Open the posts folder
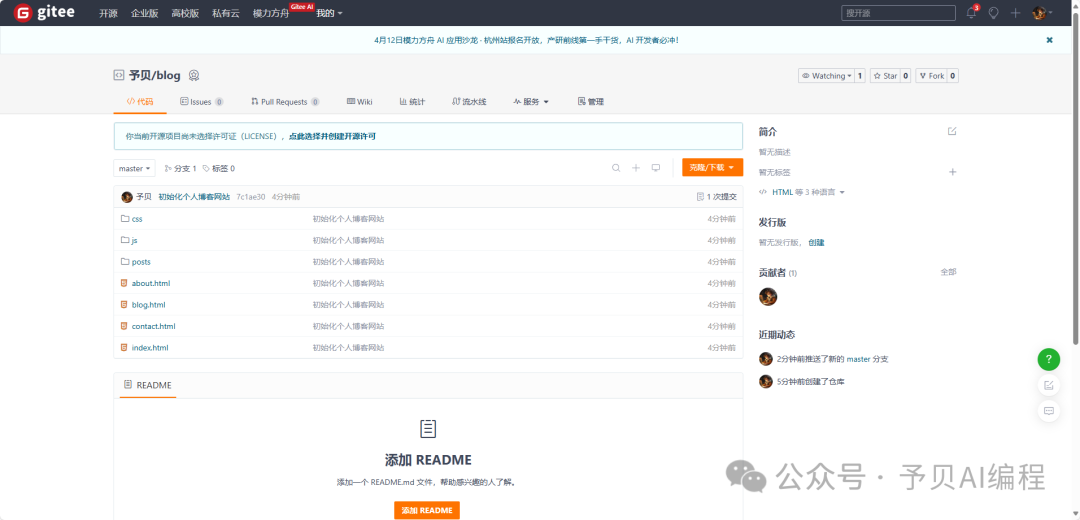Screen dimensions: 1080x520 141,262
